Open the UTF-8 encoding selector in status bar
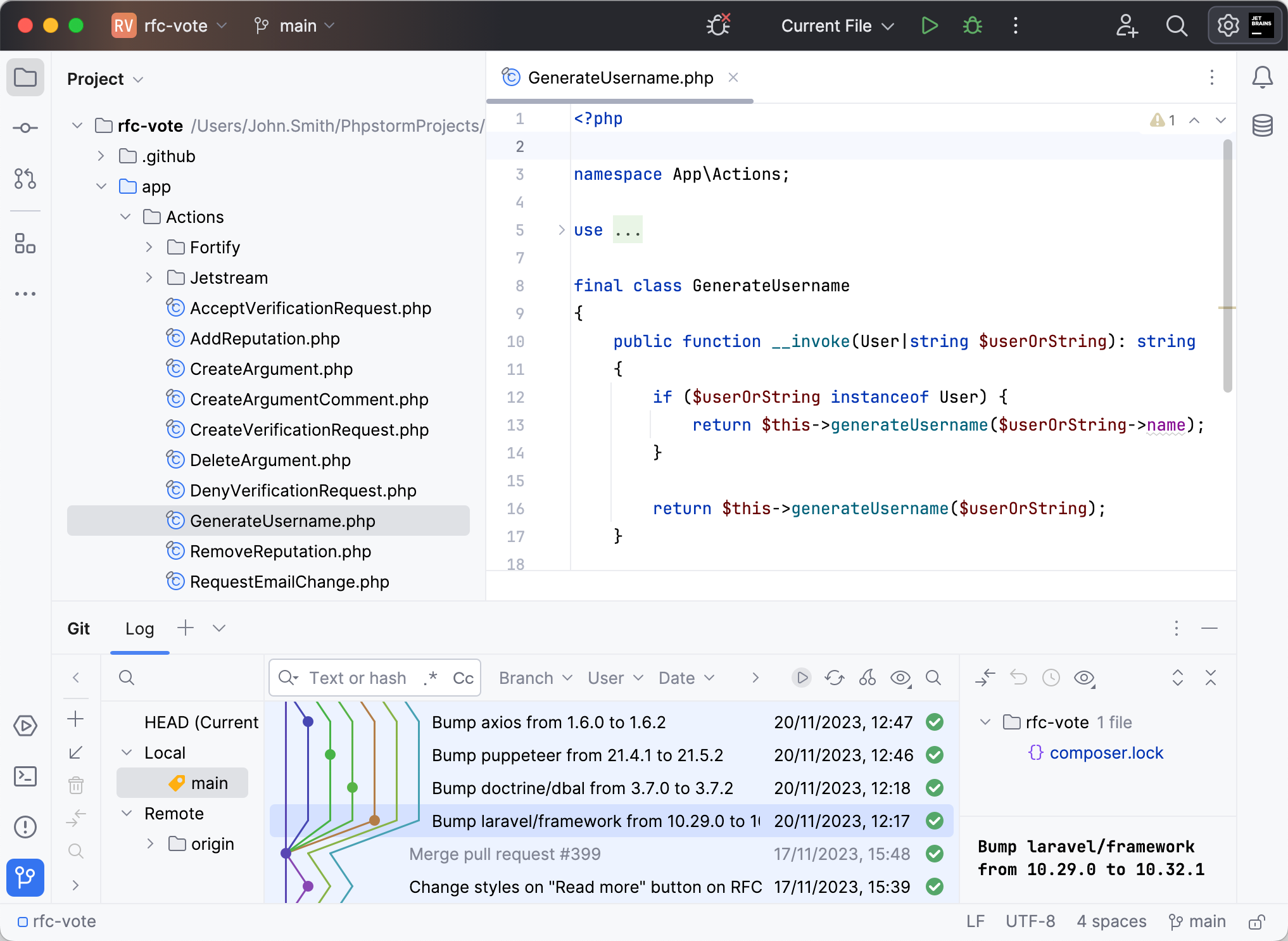Image resolution: width=1288 pixels, height=941 pixels. pyautogui.click(x=1030, y=922)
